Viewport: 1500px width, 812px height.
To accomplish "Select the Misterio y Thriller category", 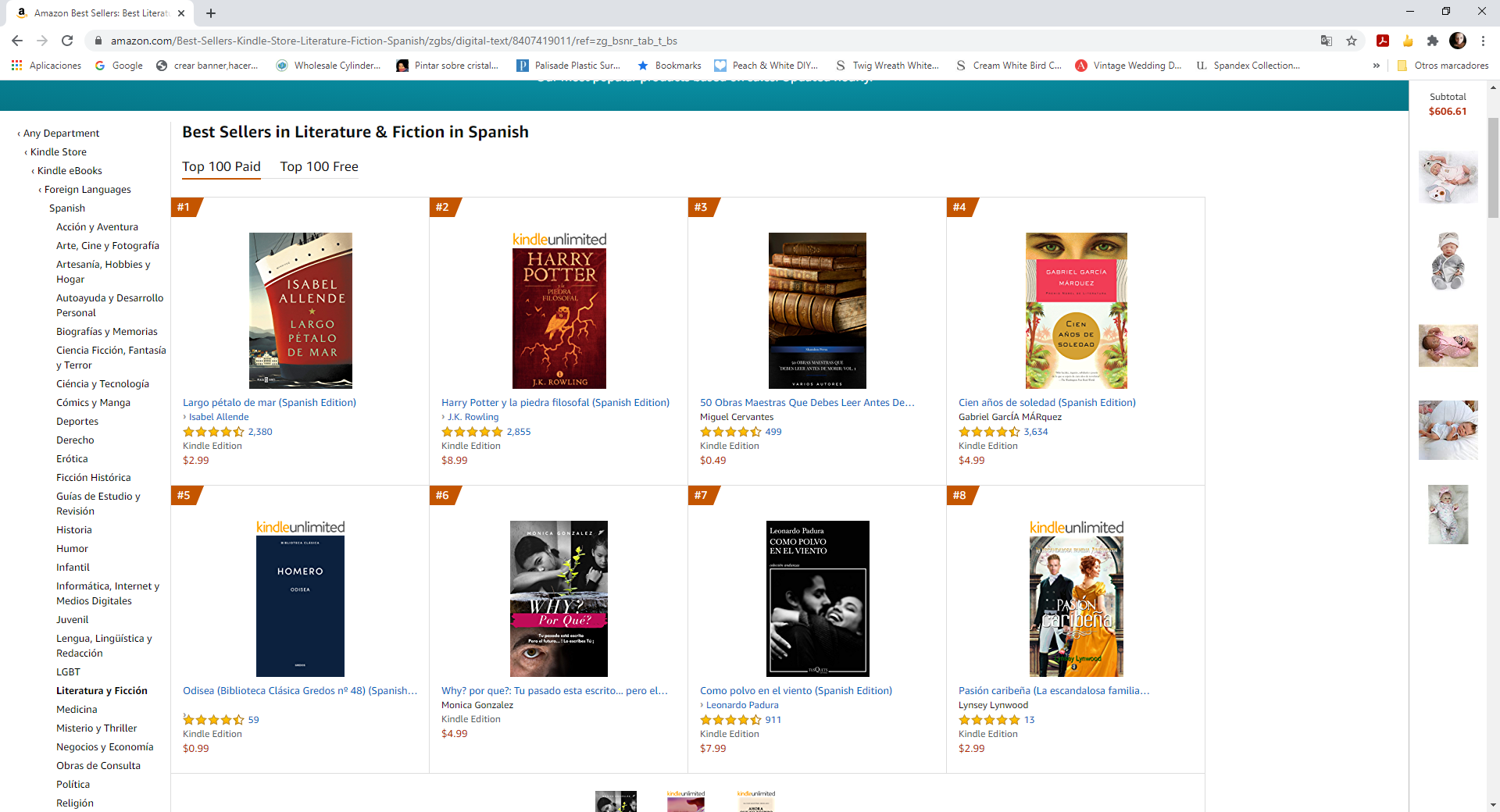I will 96,728.
